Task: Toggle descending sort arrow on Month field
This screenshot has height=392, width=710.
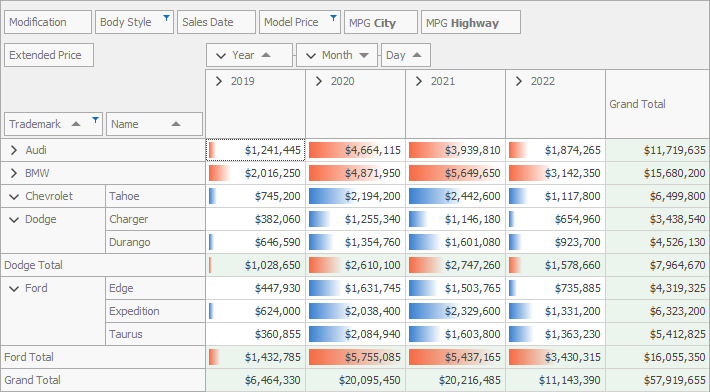Action: (364, 55)
